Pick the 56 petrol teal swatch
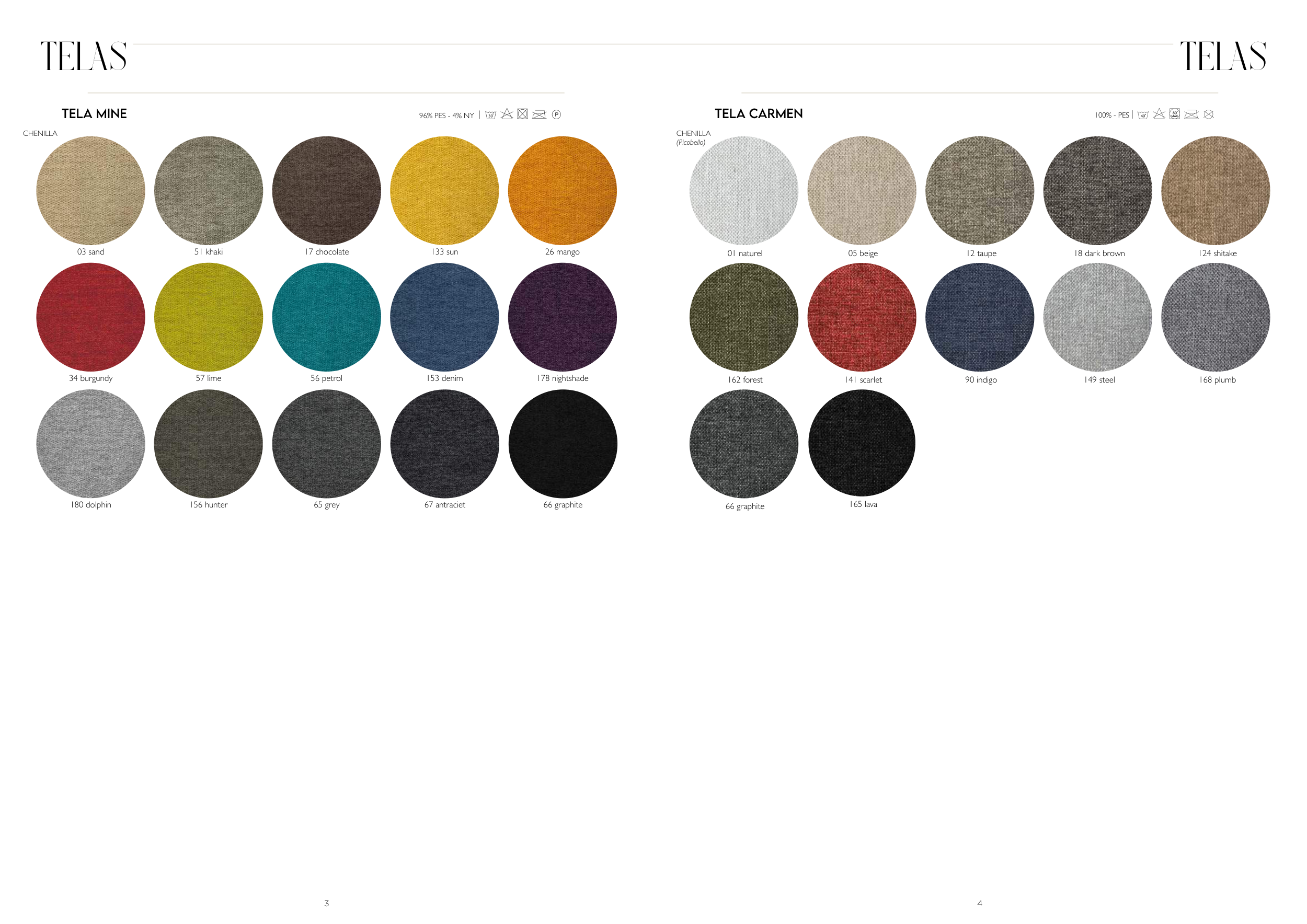This screenshot has height=924, width=1307. click(x=326, y=317)
